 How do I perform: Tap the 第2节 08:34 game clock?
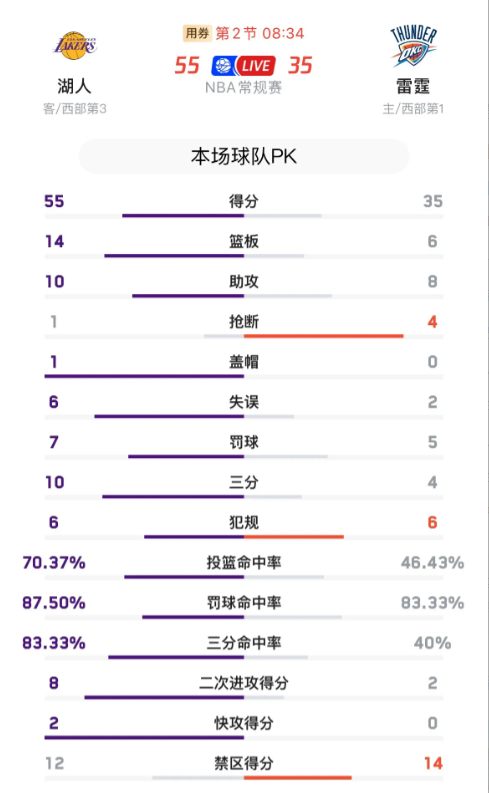coord(260,33)
